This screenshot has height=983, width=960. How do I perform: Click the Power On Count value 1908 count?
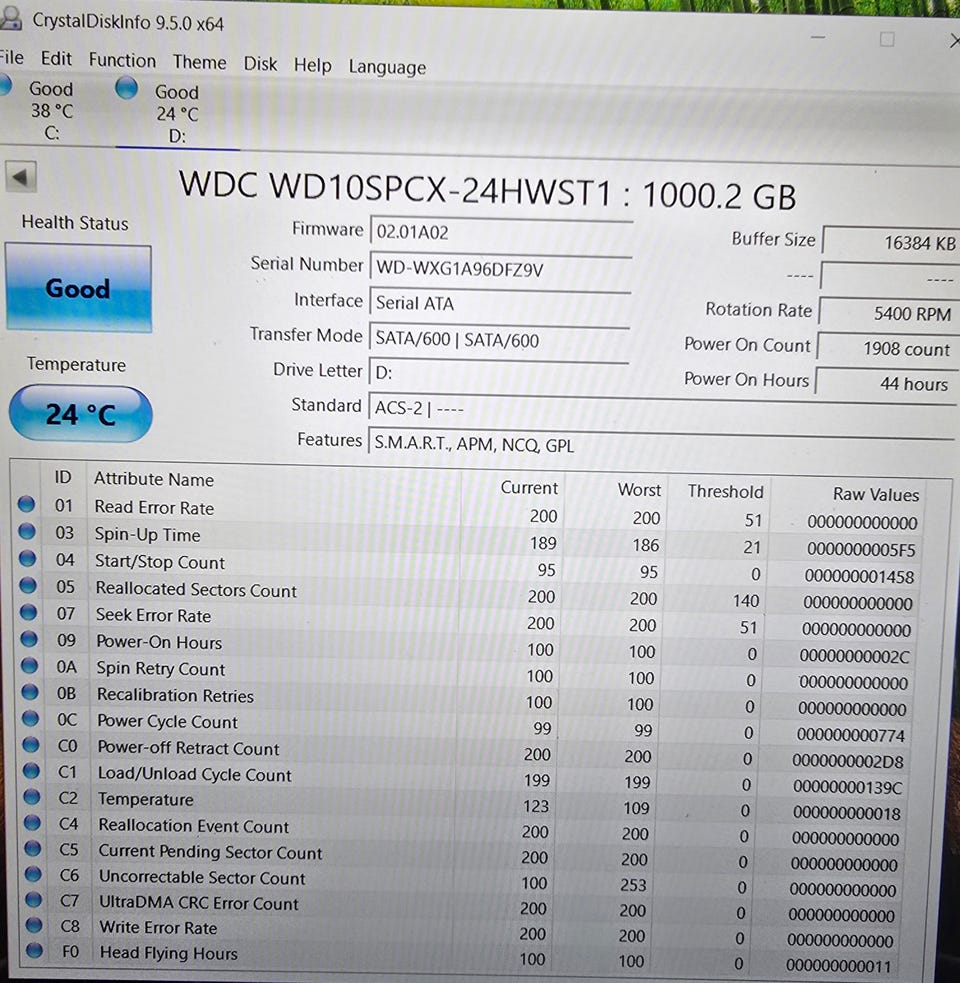(889, 348)
